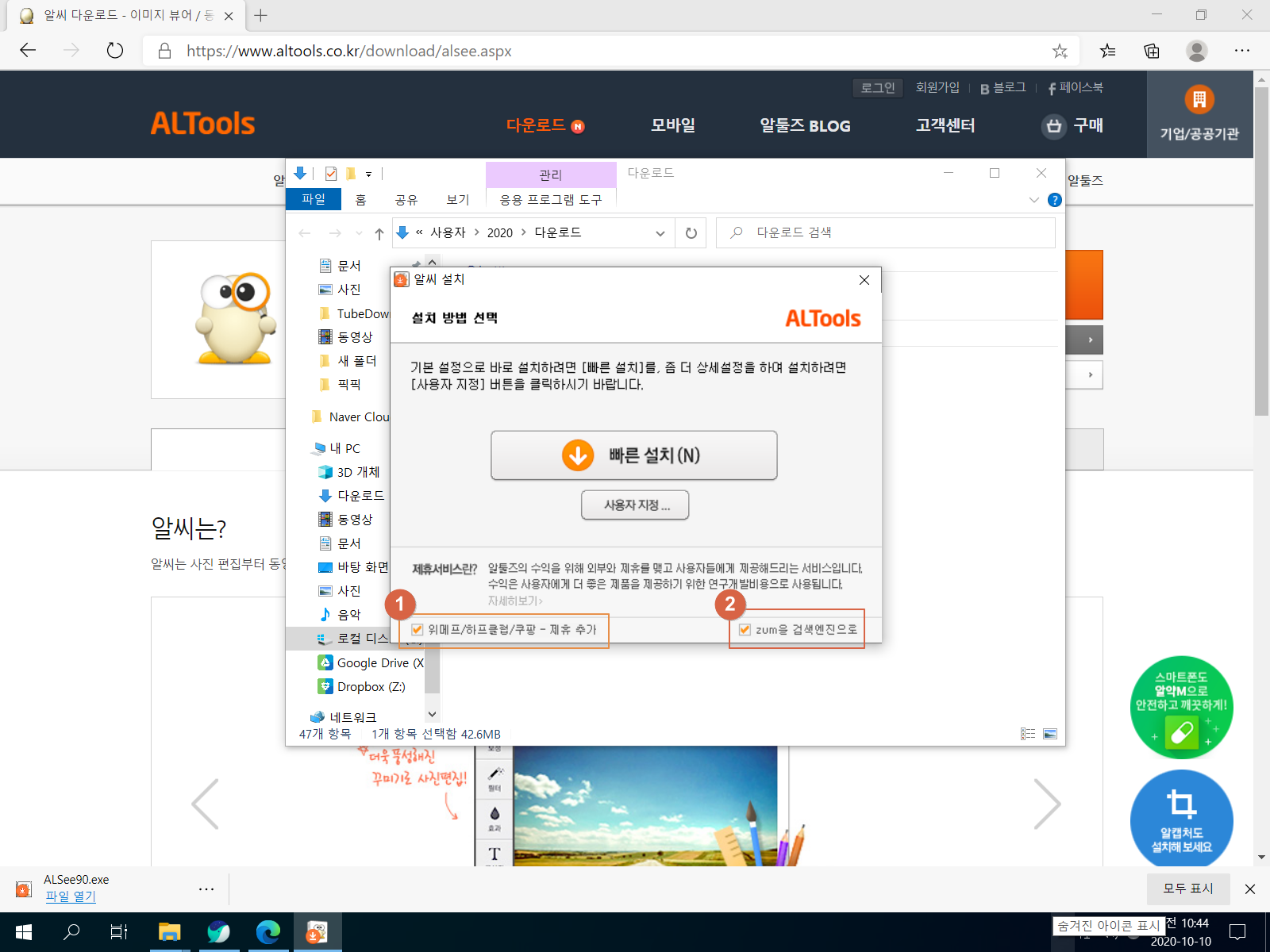Open the browser profile avatar
1270x952 pixels.
coord(1197,51)
